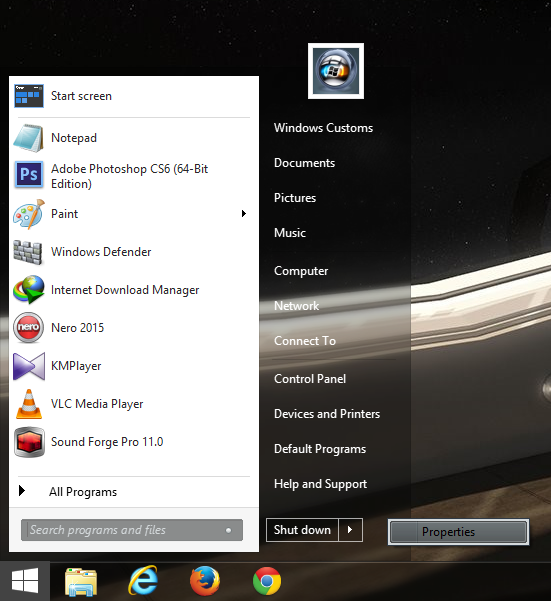Launch Notepad from its notebook icon
This screenshot has width=551, height=601.
pyautogui.click(x=28, y=138)
